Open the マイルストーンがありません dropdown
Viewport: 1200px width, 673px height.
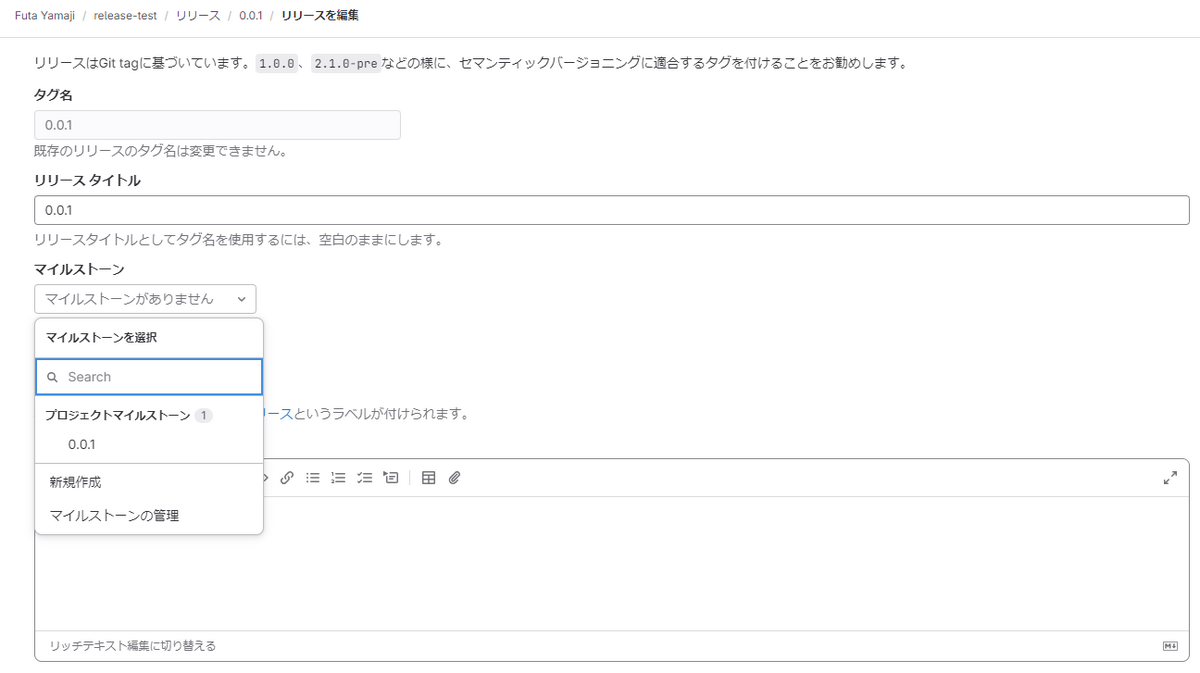click(145, 298)
